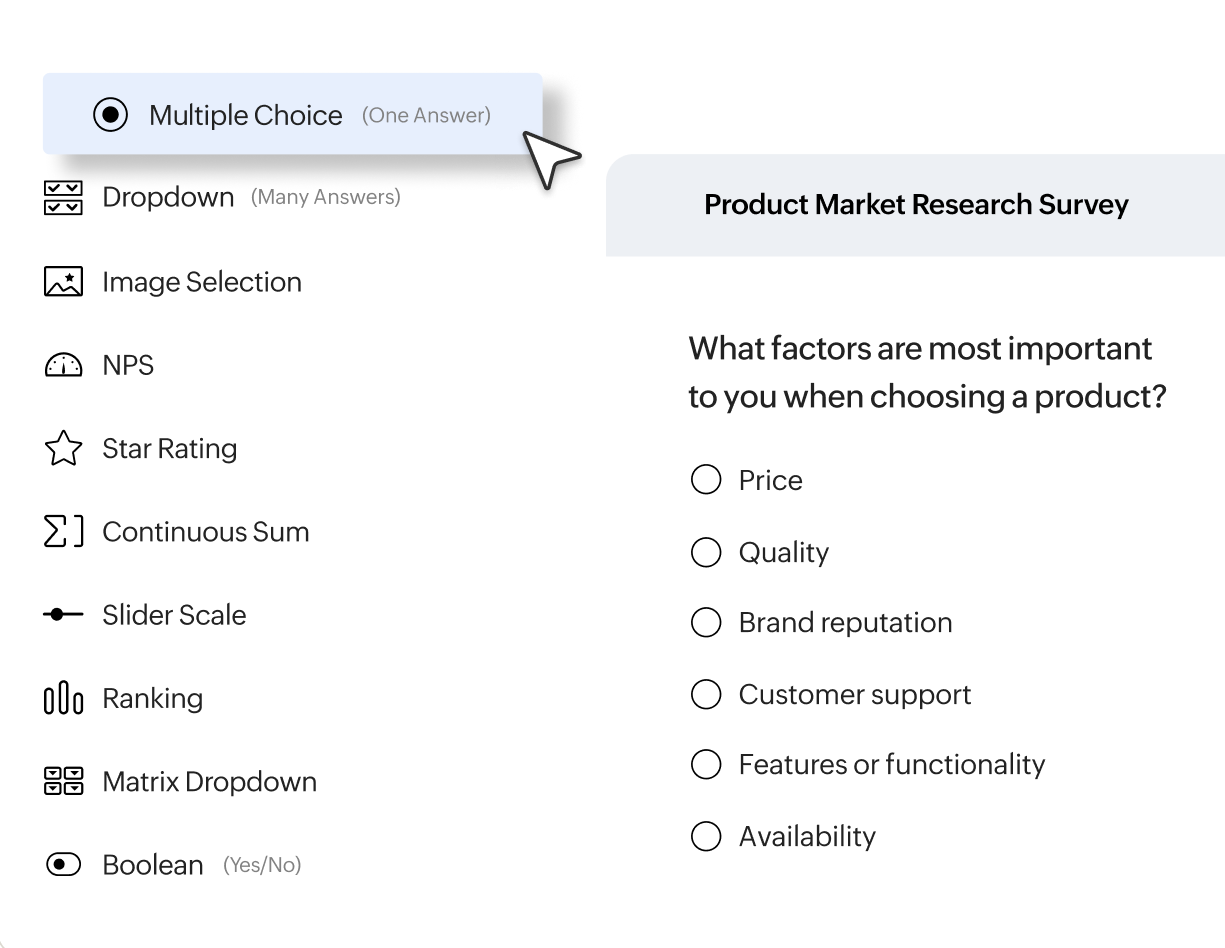Image resolution: width=1225 pixels, height=948 pixels.
Task: Click the Boolean (Yes/No) label
Action: tap(153, 864)
